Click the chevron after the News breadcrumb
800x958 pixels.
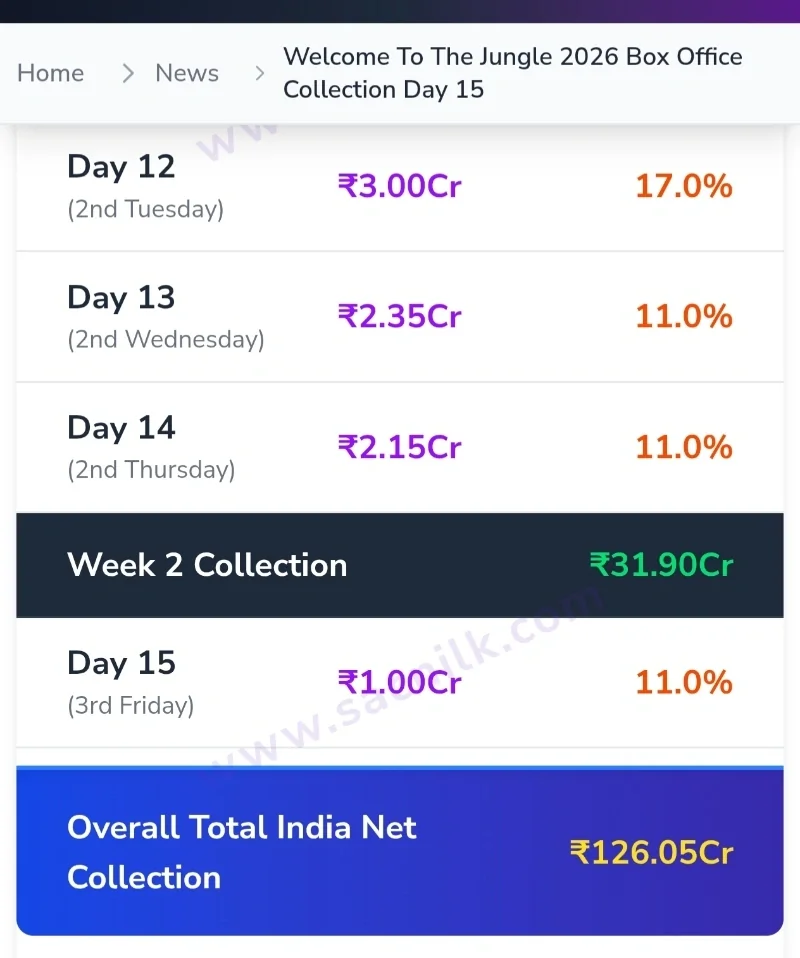click(x=260, y=74)
